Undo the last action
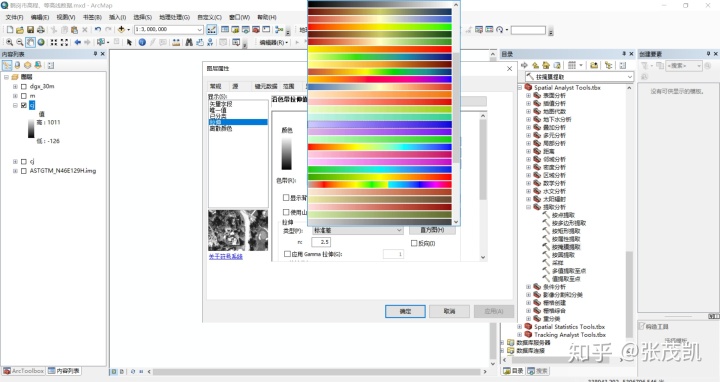The width and height of the screenshot is (720, 382). tap(98, 30)
